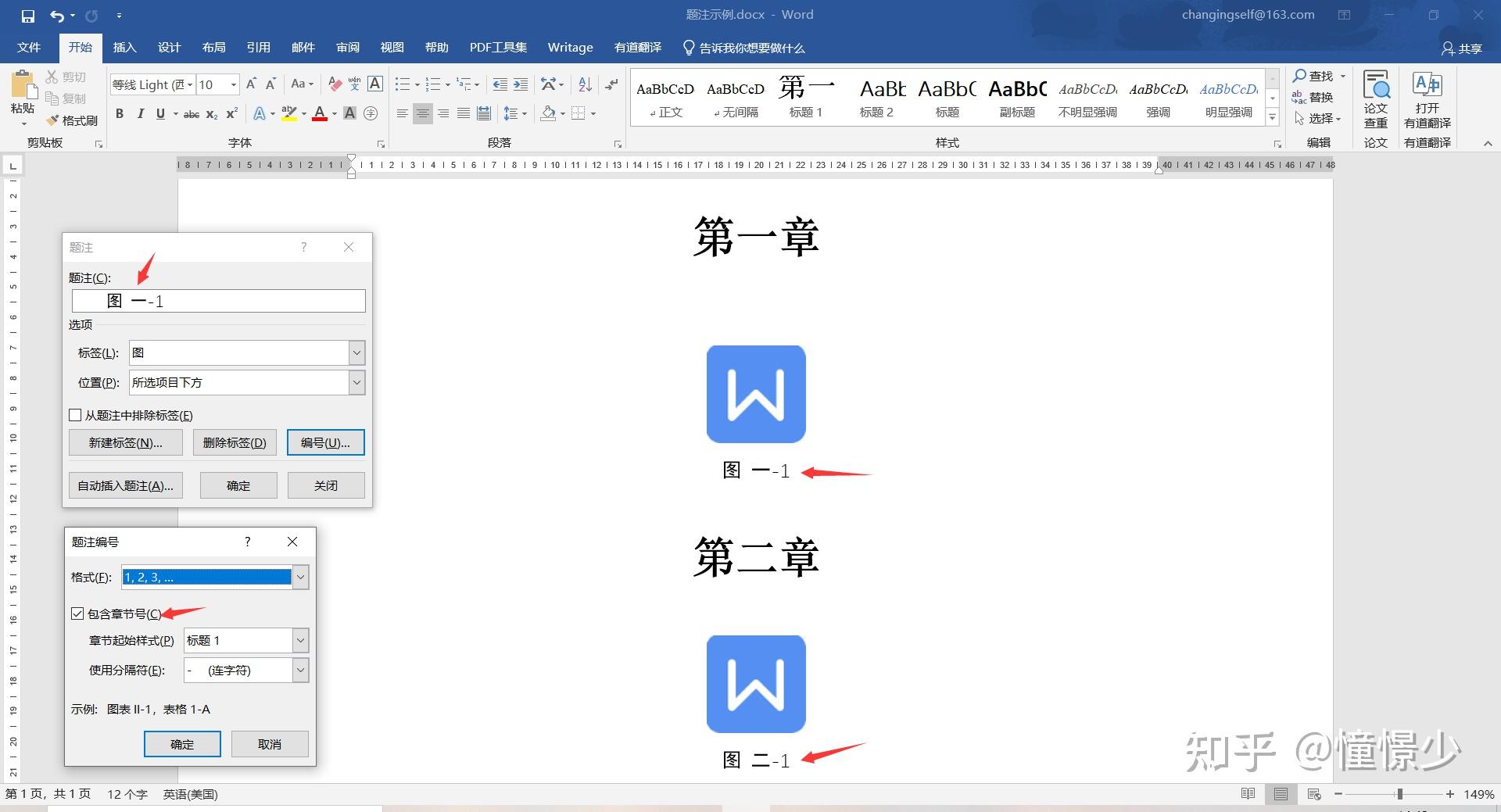This screenshot has width=1501, height=812.
Task: Toggle subscript formatting
Action: click(212, 114)
